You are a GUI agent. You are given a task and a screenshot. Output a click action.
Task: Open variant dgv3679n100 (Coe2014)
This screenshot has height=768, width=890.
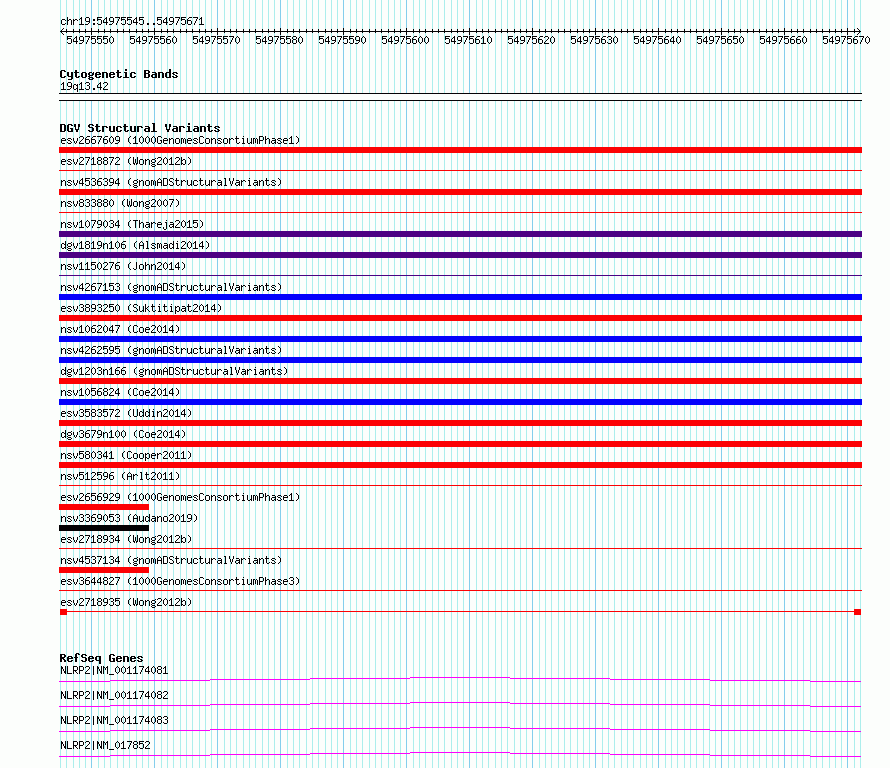(123, 434)
